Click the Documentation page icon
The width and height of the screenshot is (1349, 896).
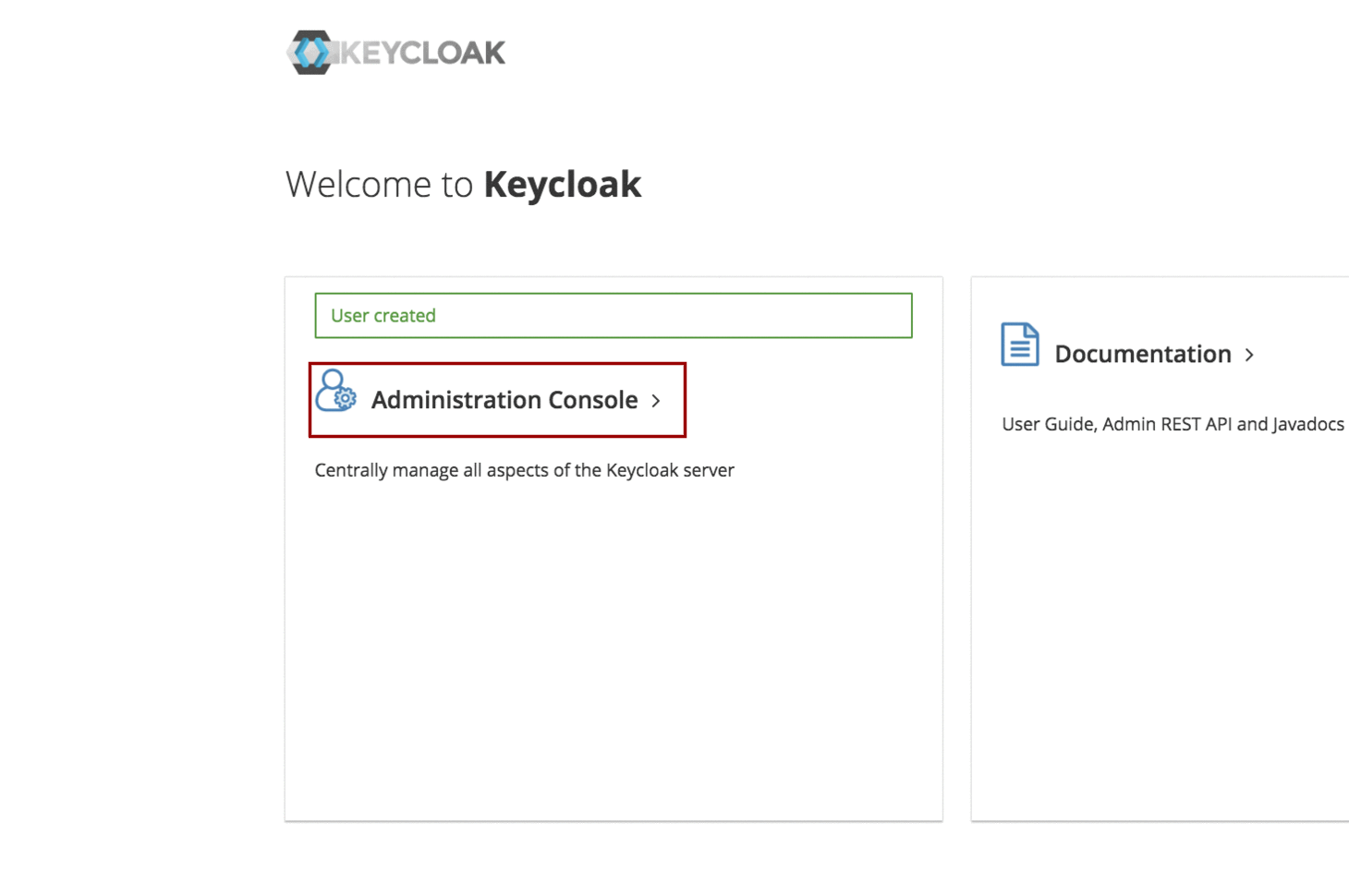[x=1020, y=345]
